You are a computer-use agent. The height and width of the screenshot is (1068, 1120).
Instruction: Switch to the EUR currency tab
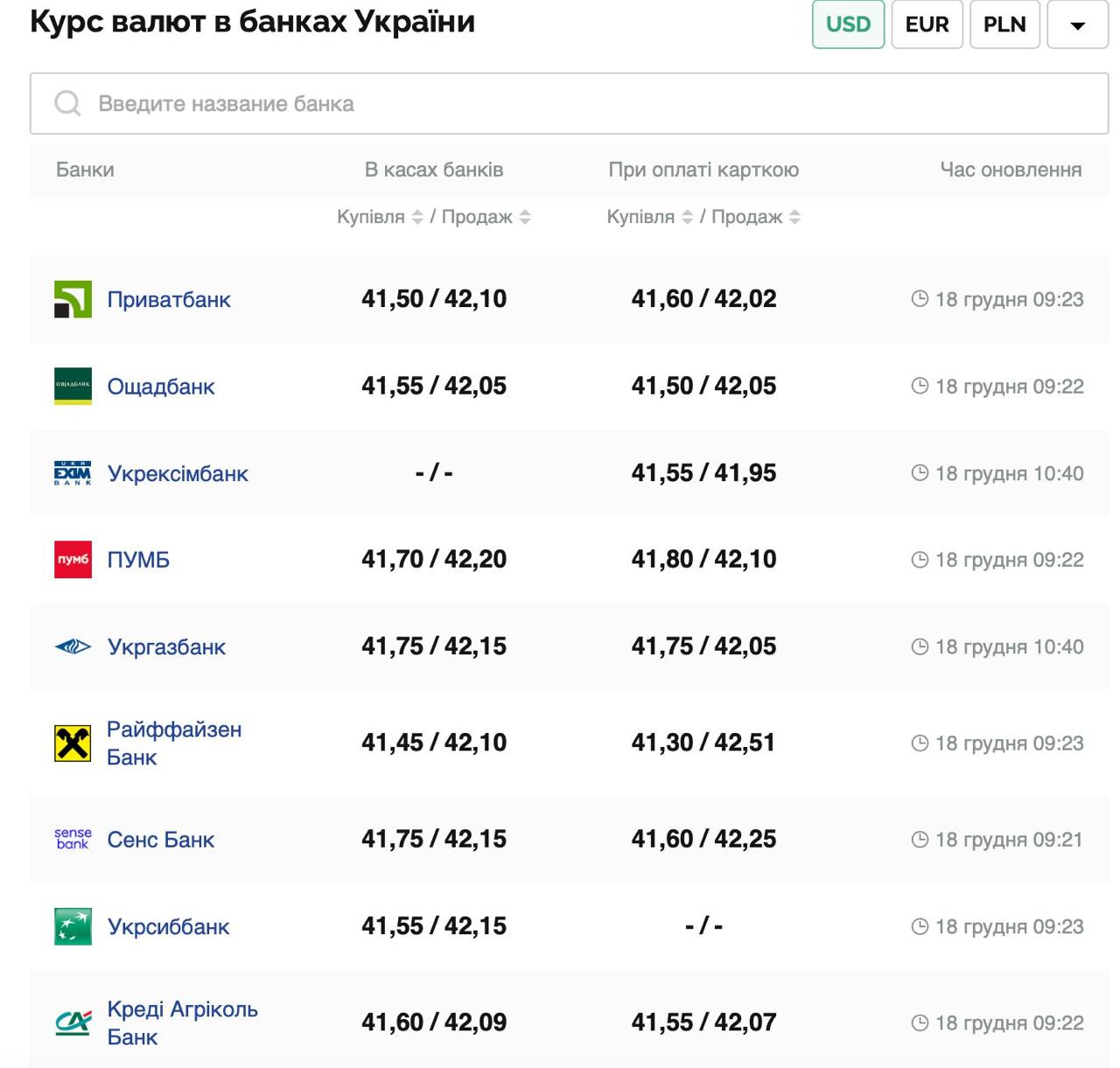[x=927, y=24]
